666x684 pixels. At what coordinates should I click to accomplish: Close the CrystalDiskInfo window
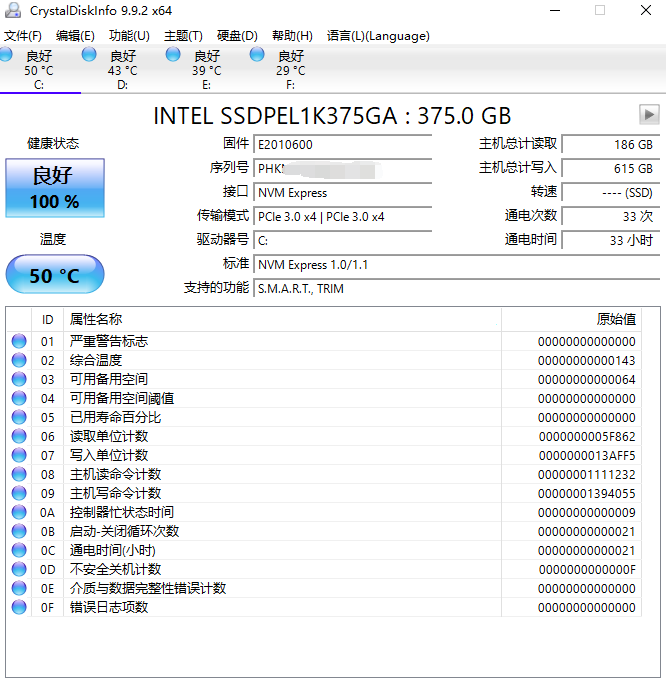(646, 10)
